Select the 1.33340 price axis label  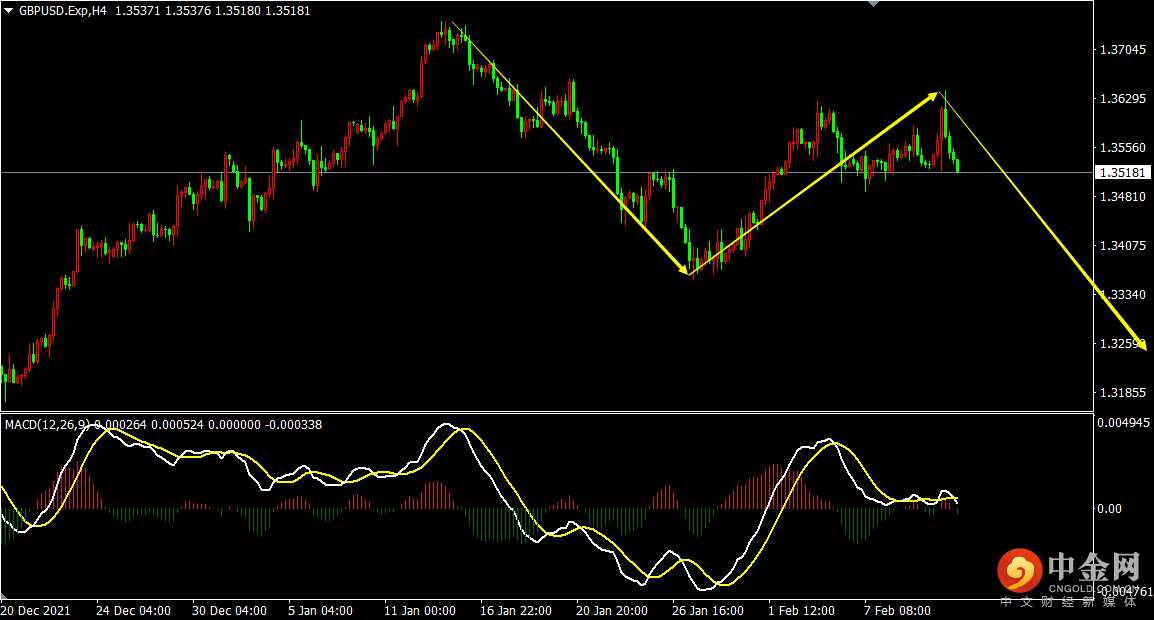tap(1121, 295)
